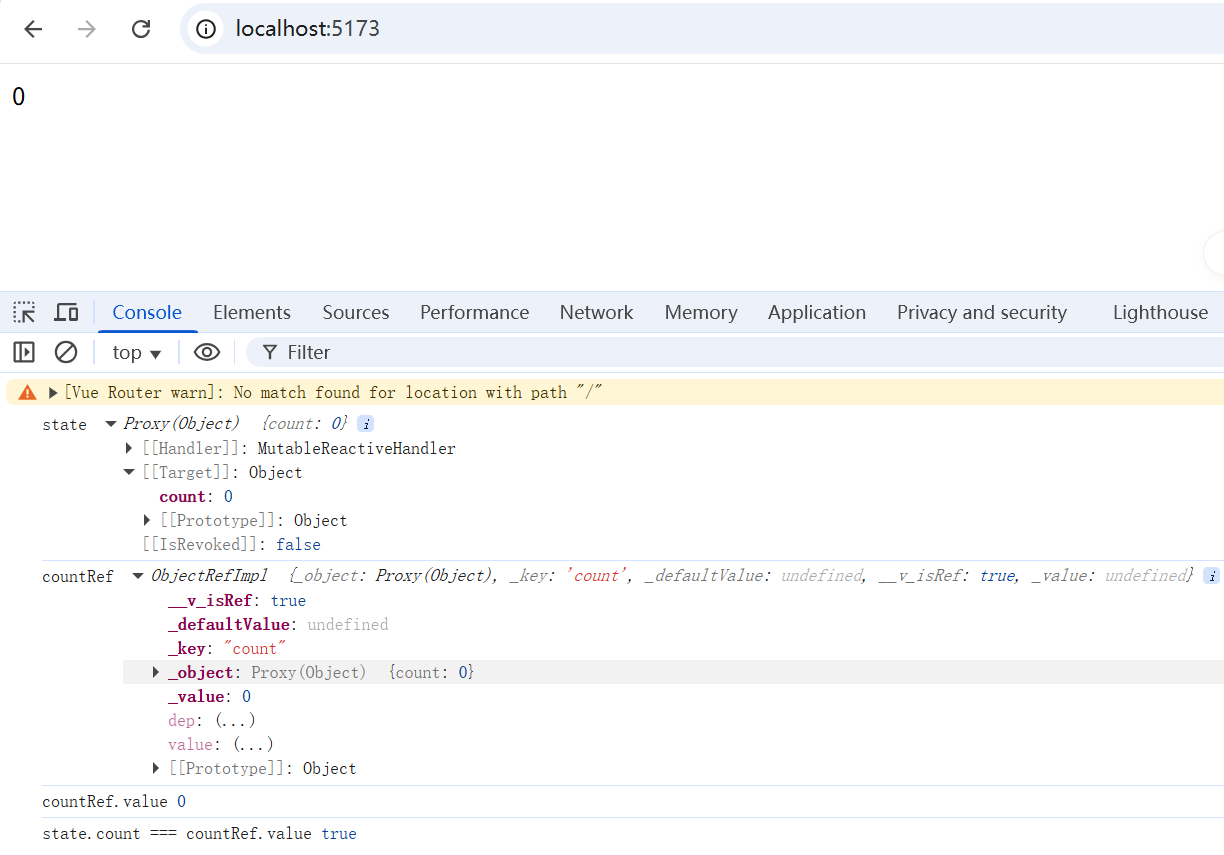Viewport: 1224px width, 855px height.
Task: Open the Network tab
Action: tap(596, 312)
